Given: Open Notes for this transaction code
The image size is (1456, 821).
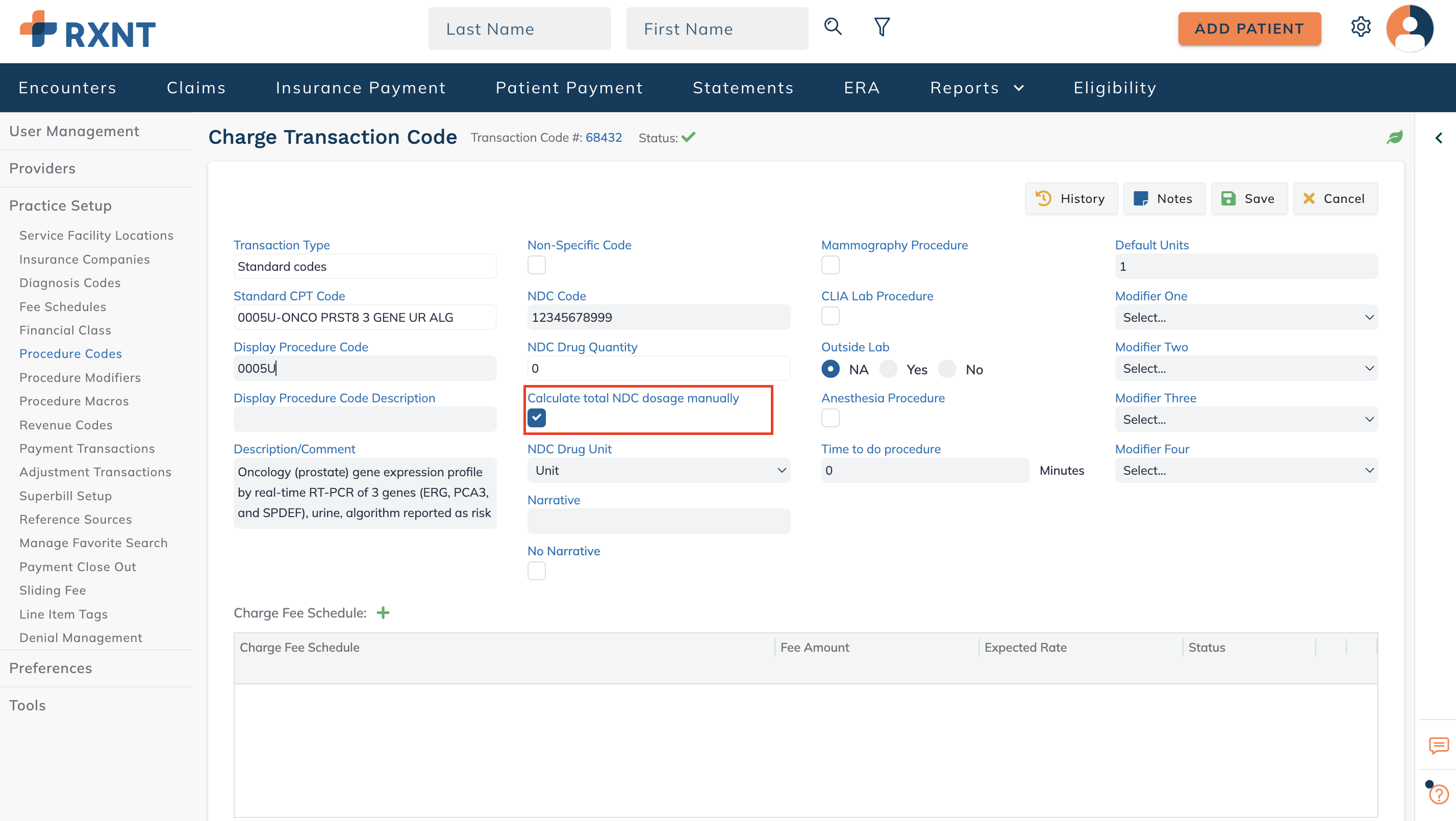Looking at the screenshot, I should [1164, 198].
